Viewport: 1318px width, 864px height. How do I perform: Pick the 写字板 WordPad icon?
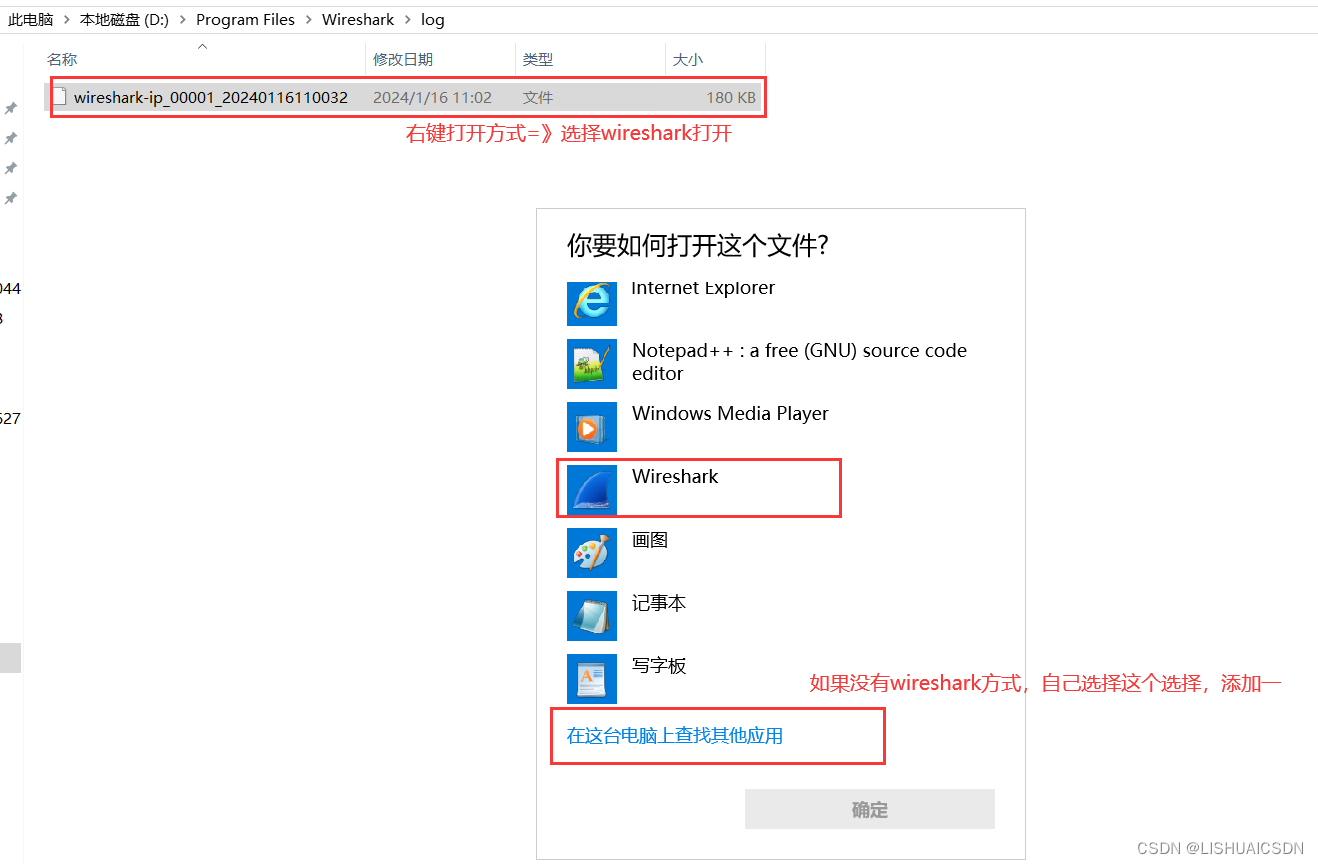[x=592, y=679]
